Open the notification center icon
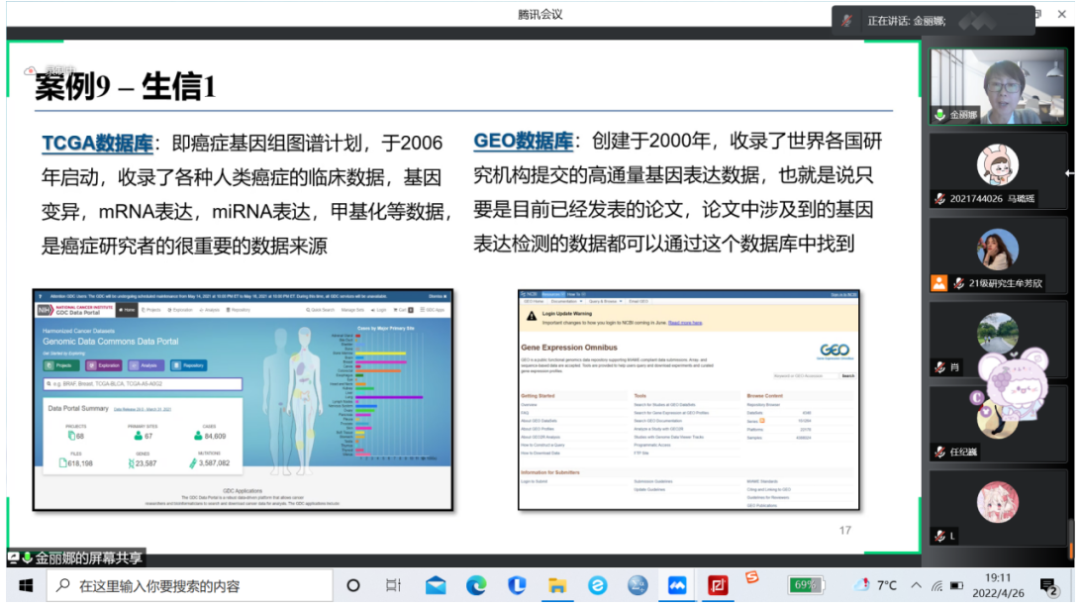The height and width of the screenshot is (608, 1080). (1050, 587)
